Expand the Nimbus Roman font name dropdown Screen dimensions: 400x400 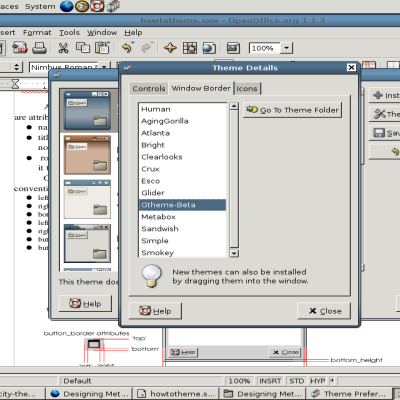[x=104, y=67]
